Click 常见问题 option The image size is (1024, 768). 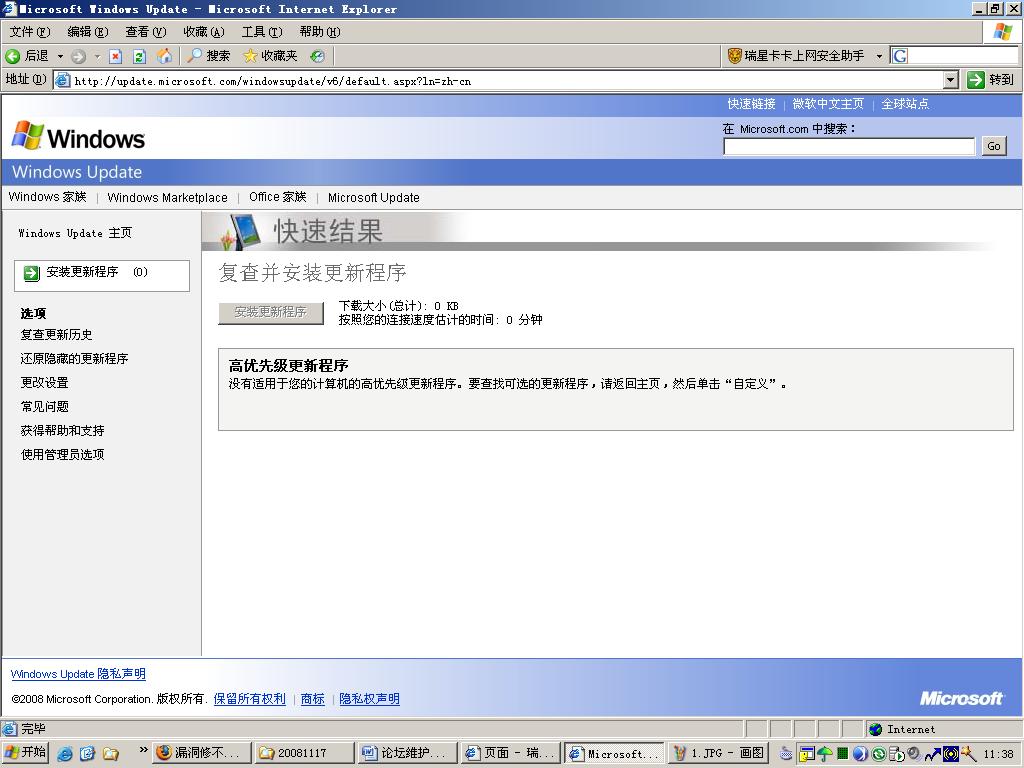(44, 407)
